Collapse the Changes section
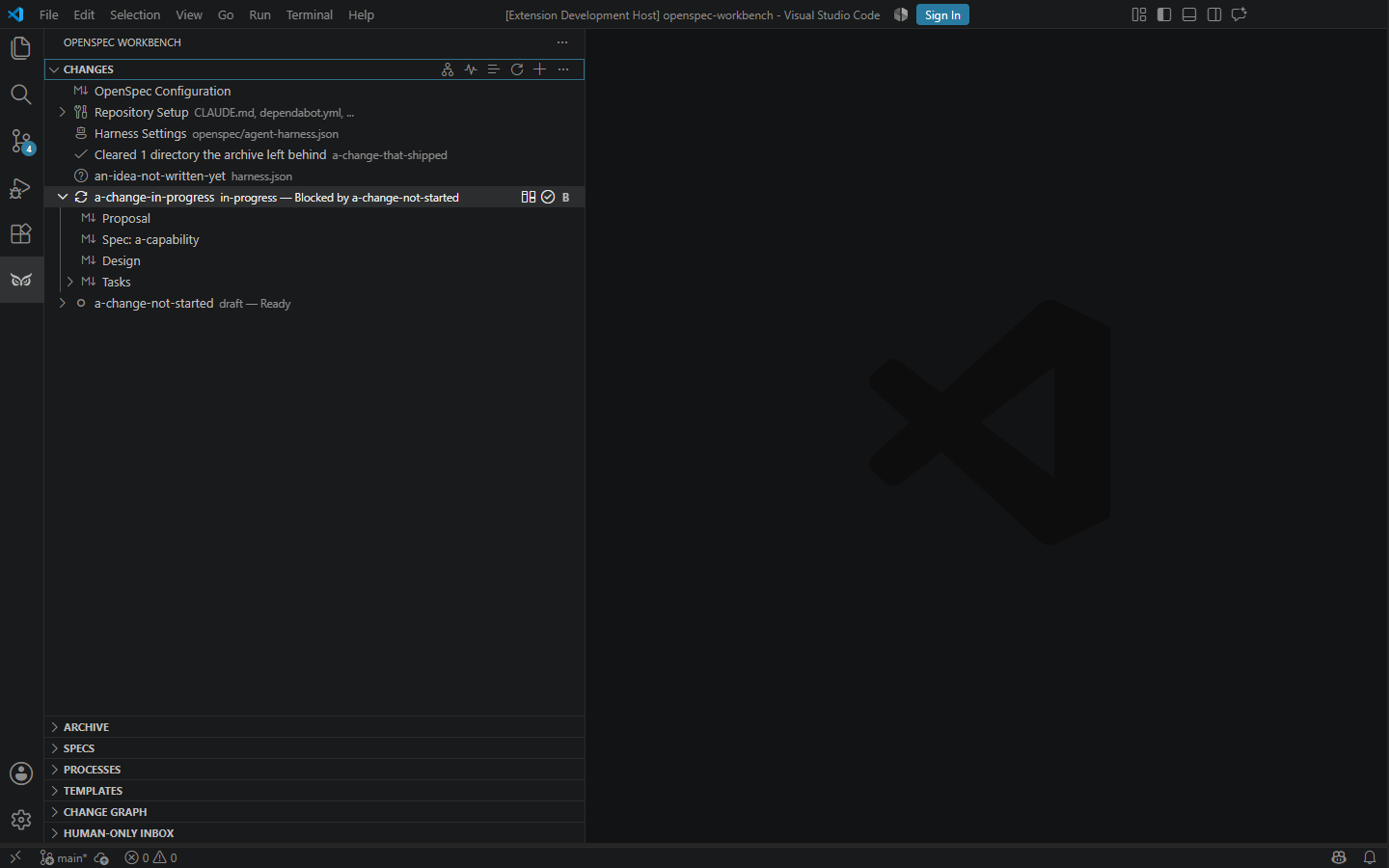This screenshot has width=1389, height=868. coord(54,69)
